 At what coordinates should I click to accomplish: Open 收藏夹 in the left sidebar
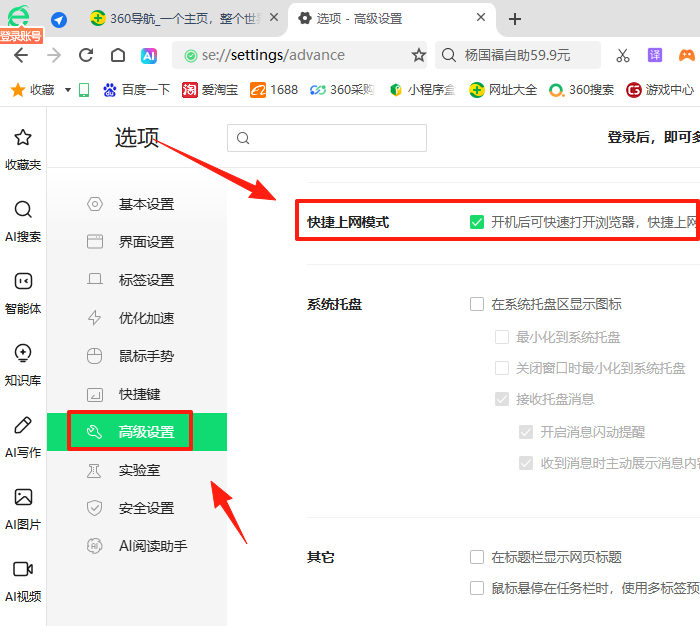pos(23,150)
